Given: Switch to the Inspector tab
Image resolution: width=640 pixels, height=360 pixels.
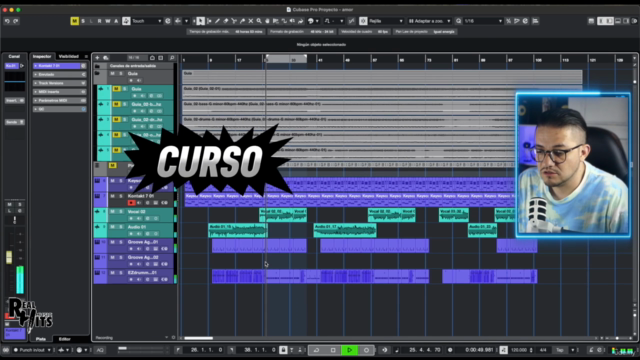Looking at the screenshot, I should click(42, 56).
